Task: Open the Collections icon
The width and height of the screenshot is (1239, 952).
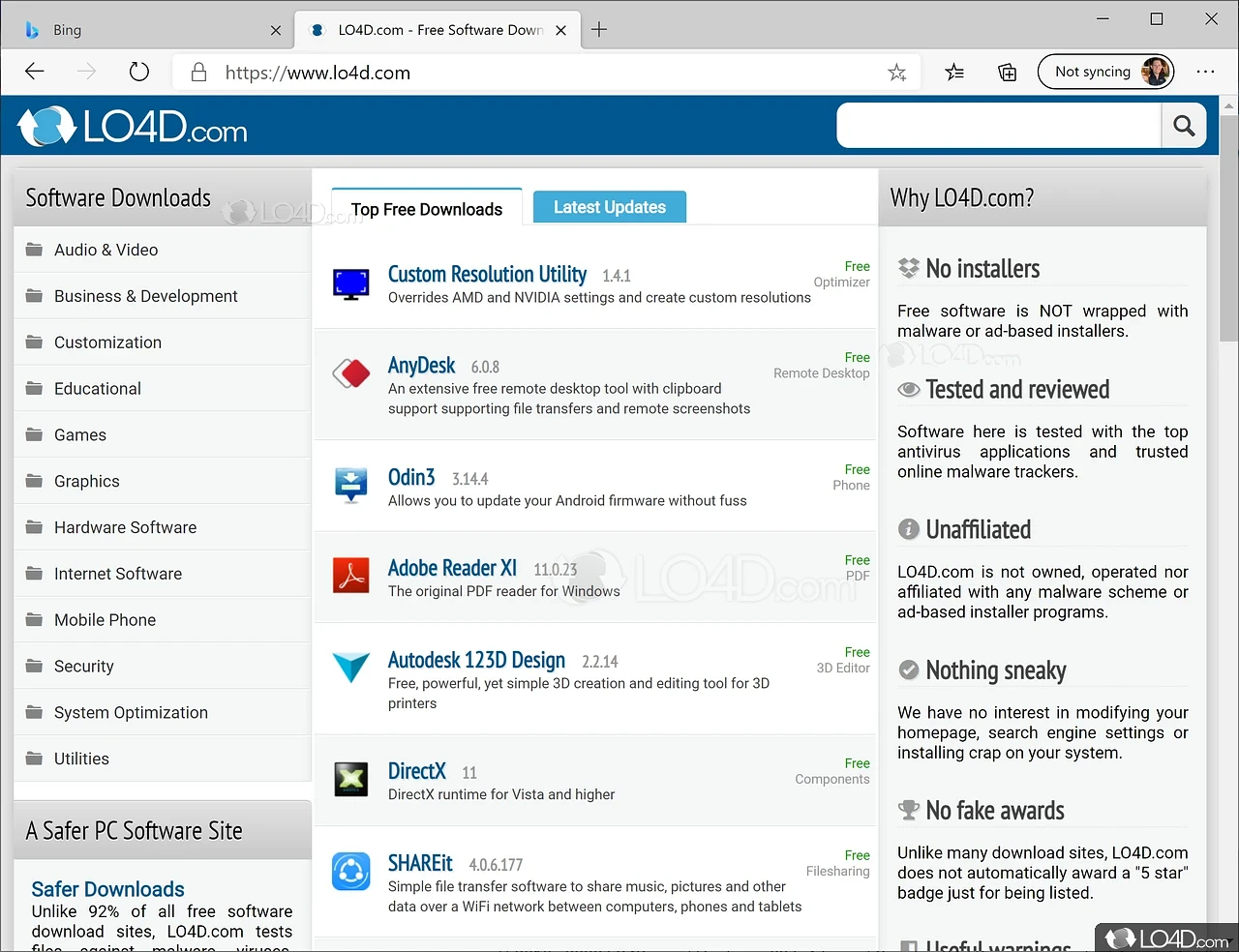Action: point(1008,72)
